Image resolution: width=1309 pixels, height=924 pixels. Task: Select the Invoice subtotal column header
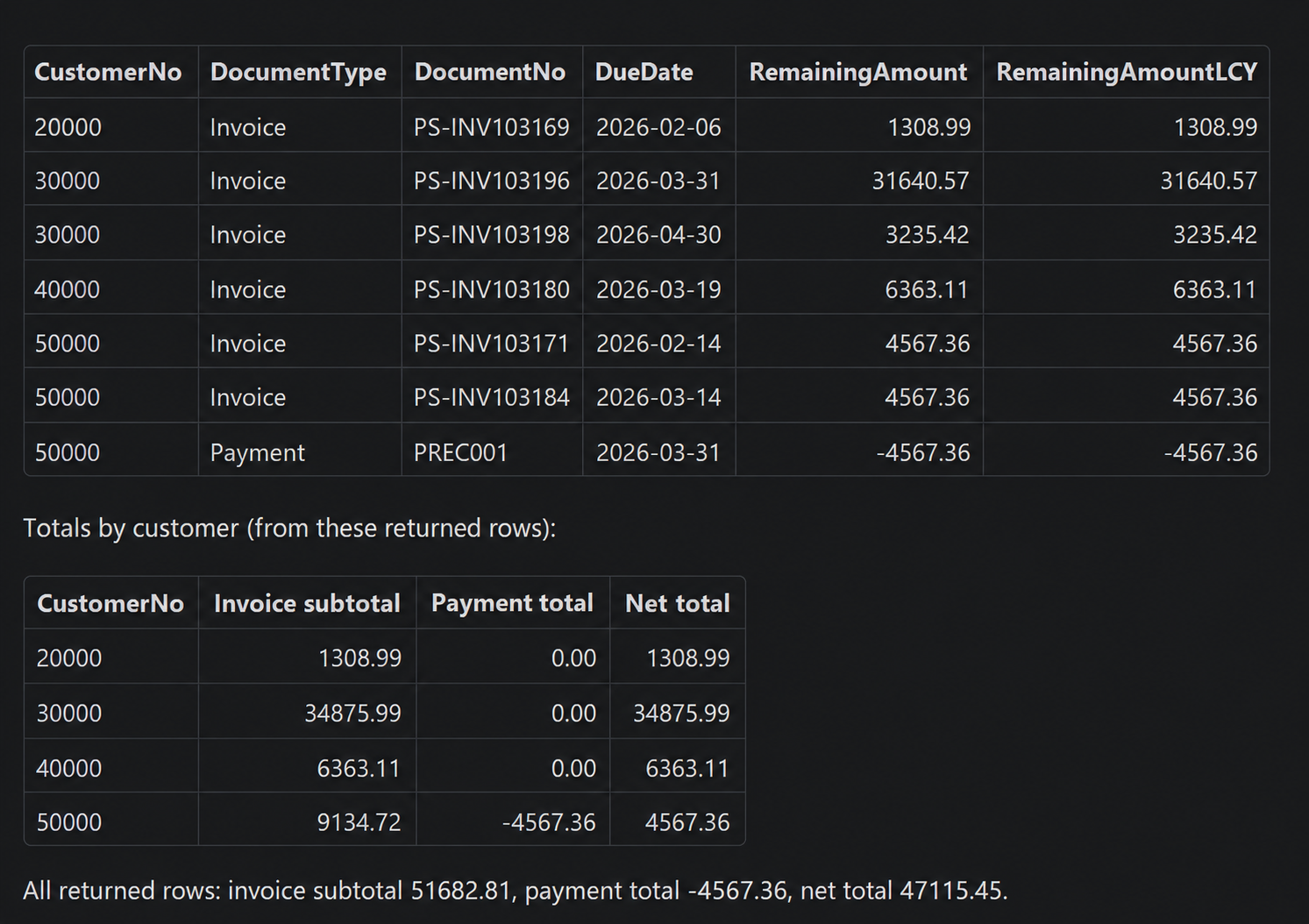click(307, 603)
